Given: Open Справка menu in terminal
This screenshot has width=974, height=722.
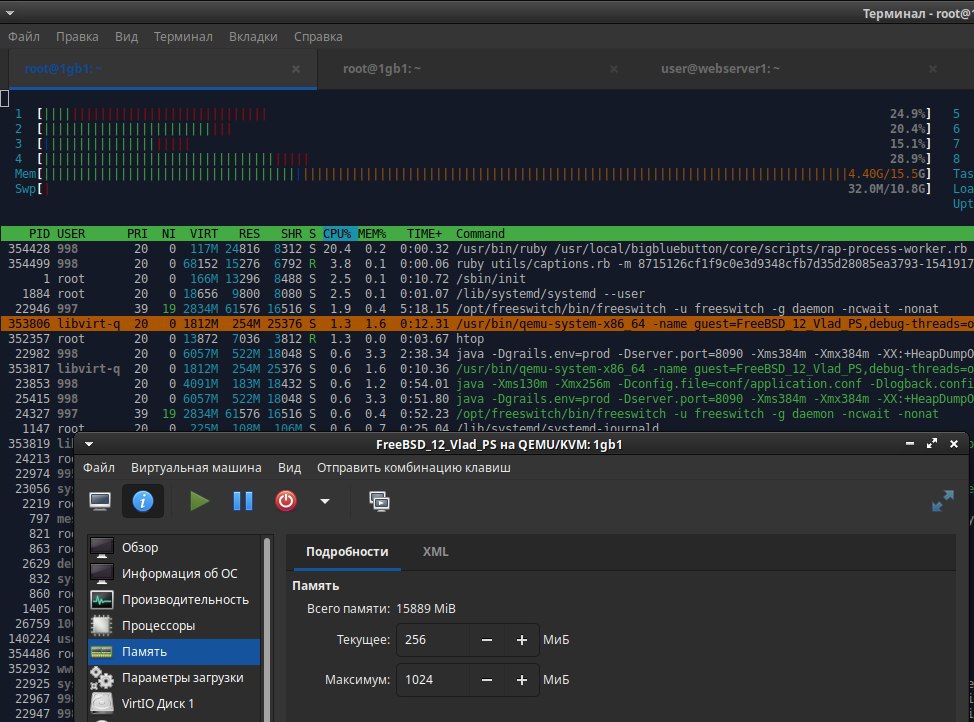Looking at the screenshot, I should coord(318,37).
